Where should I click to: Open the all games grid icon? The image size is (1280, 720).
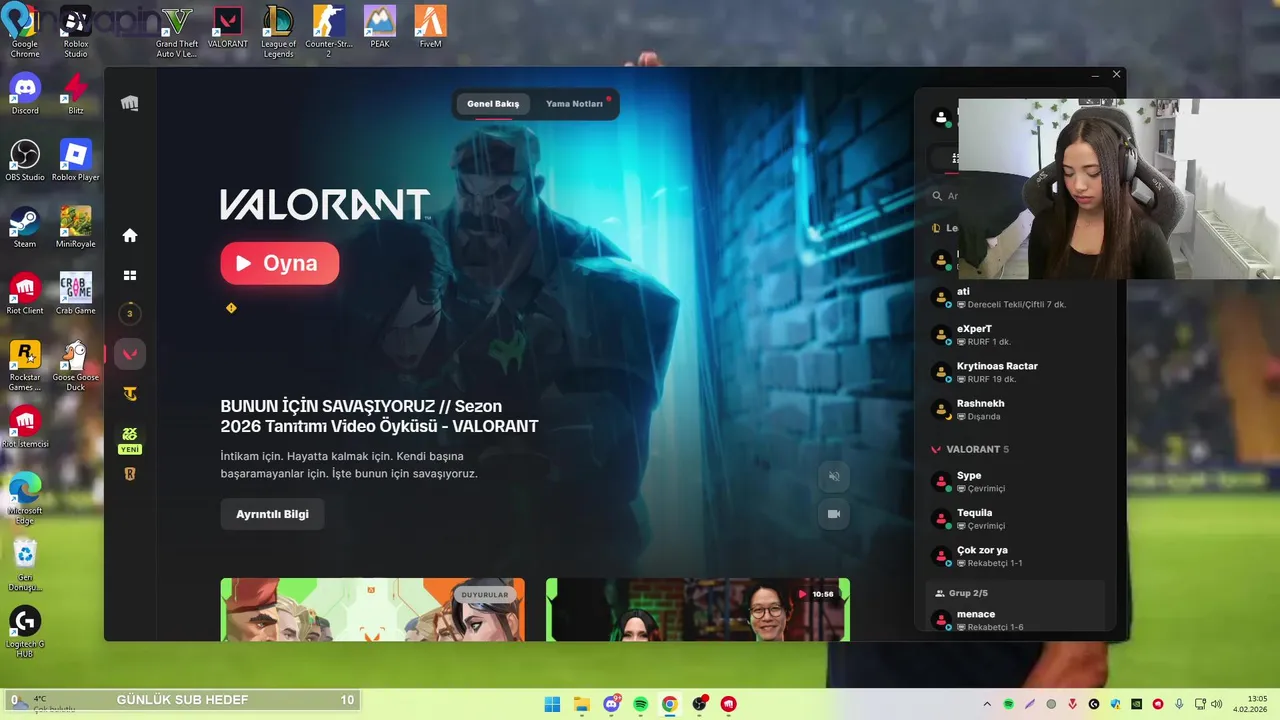130,275
